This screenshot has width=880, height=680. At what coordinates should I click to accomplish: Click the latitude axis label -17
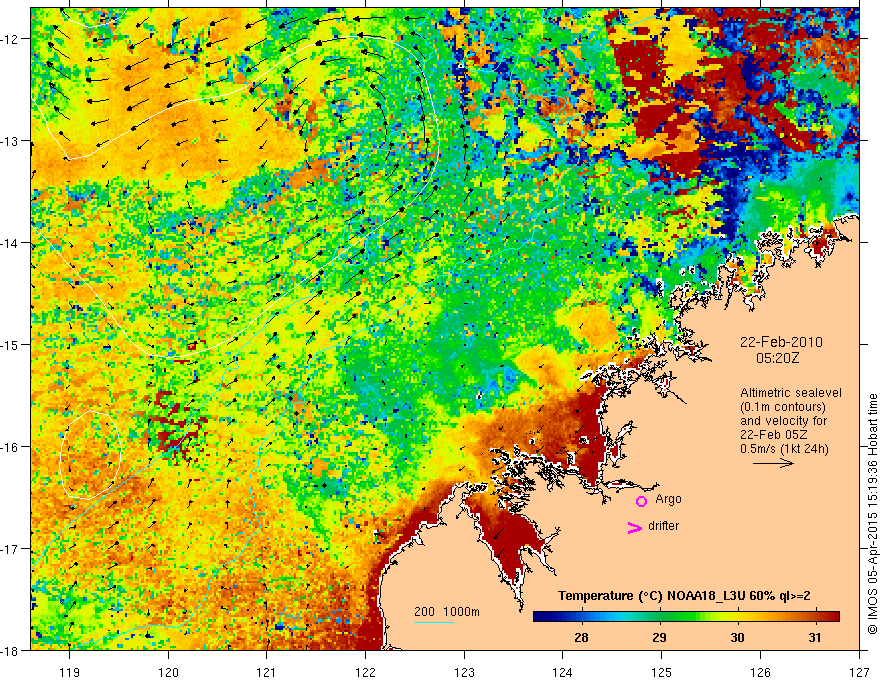pyautogui.click(x=11, y=549)
